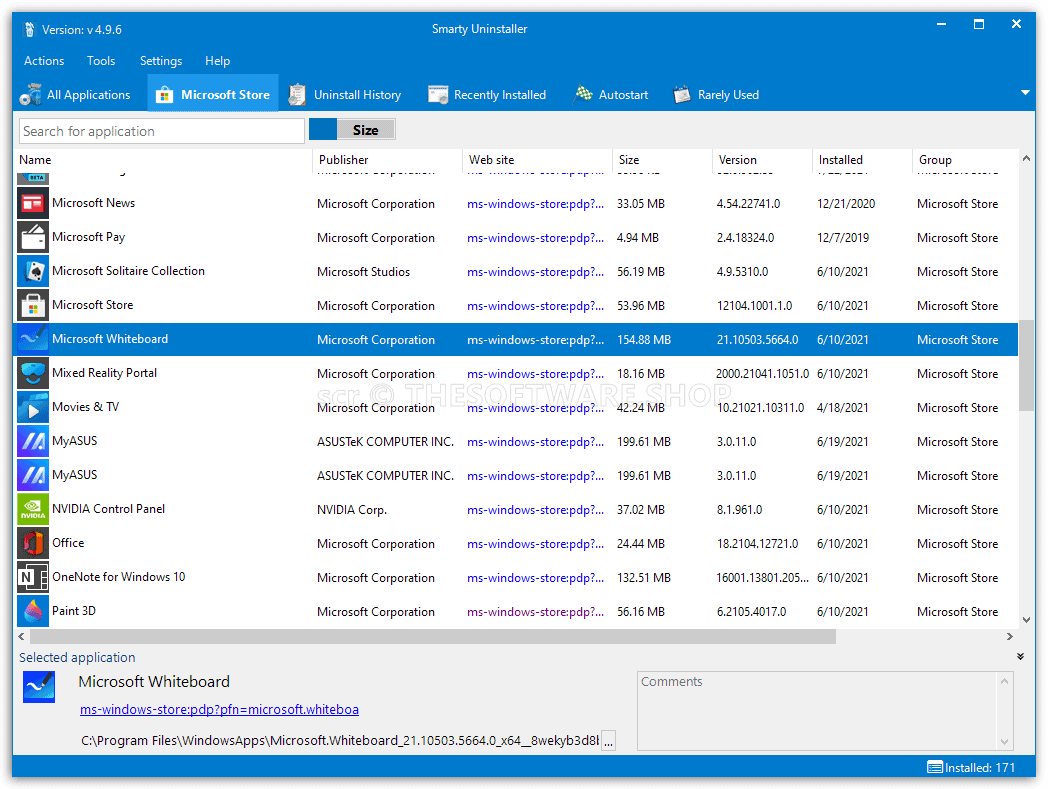
Task: Switch to the All Applications tab
Action: click(x=76, y=95)
